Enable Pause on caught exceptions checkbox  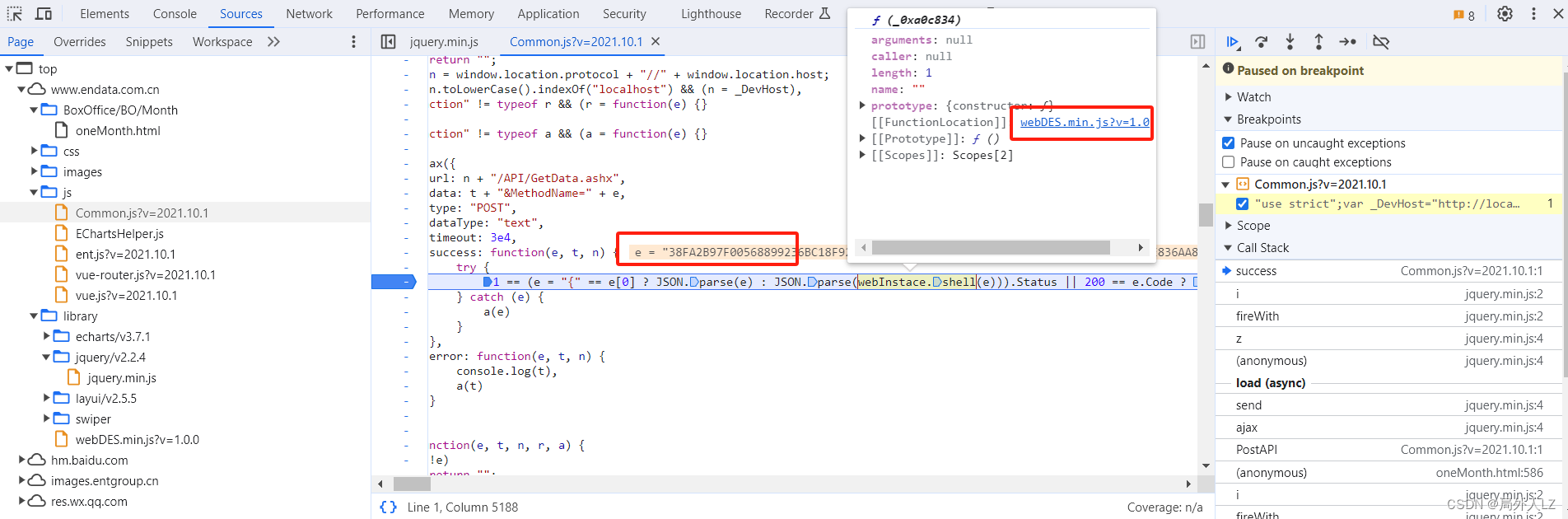coord(1229,162)
